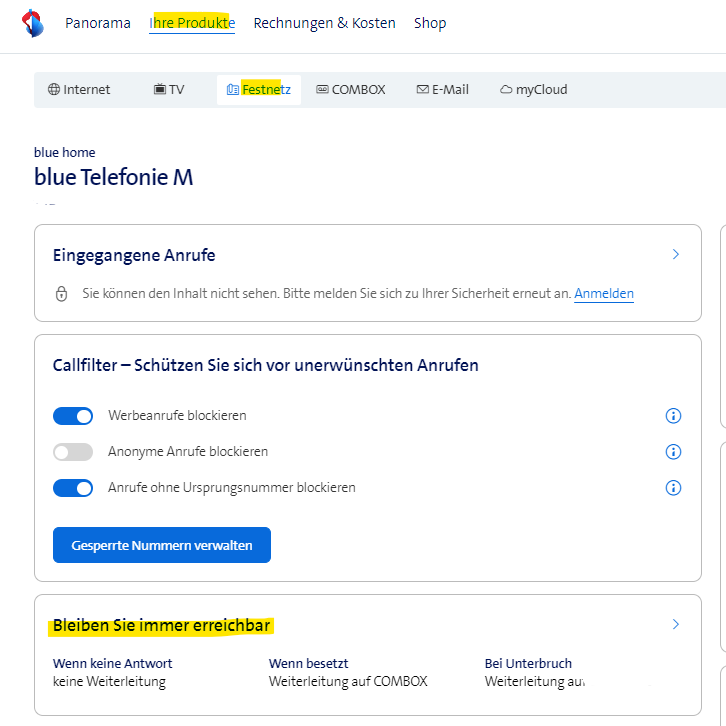Click the Bleiben Sie immer erreichbar heading
This screenshot has height=726, width=726.
pos(162,626)
